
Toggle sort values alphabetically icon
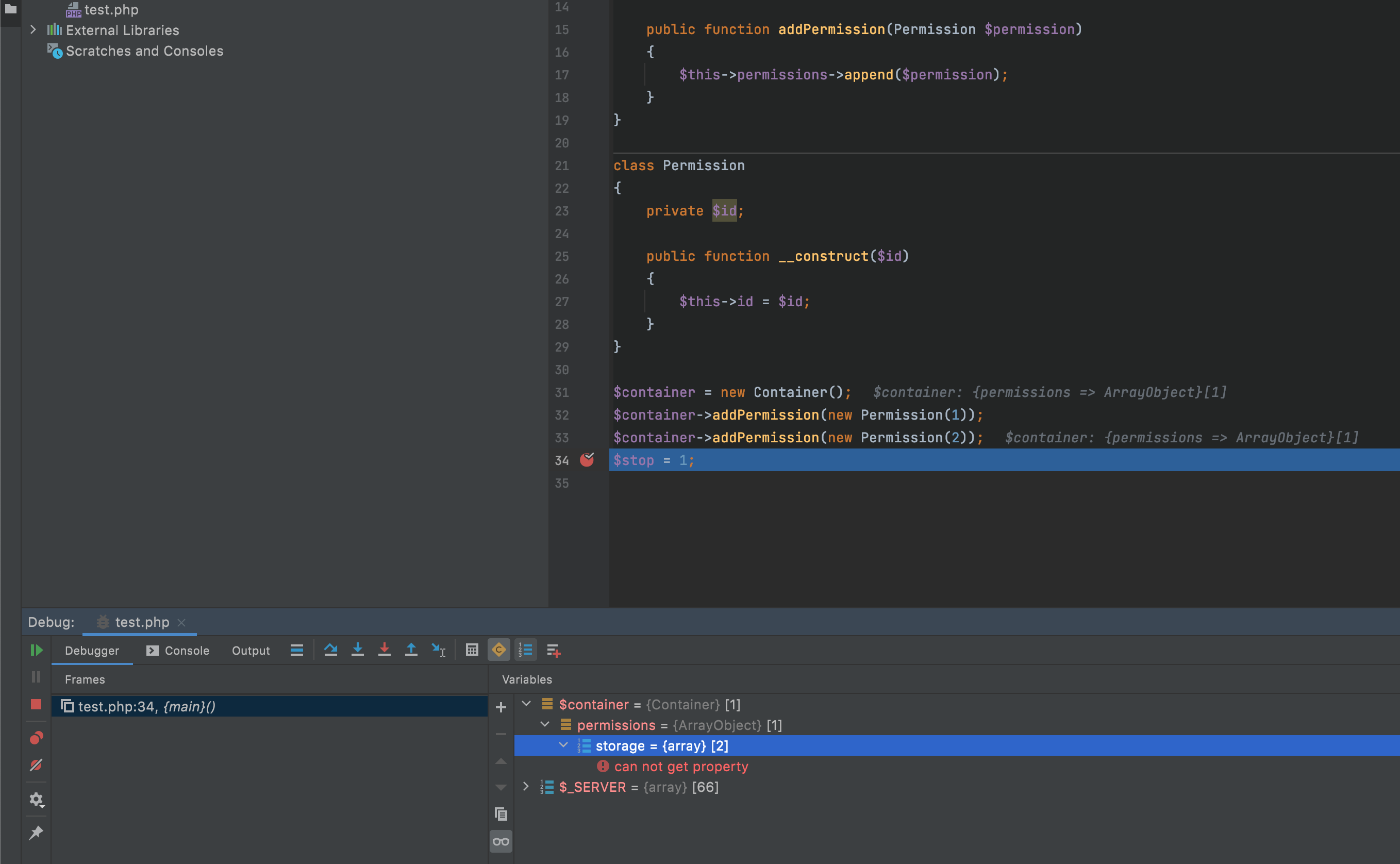coord(525,650)
